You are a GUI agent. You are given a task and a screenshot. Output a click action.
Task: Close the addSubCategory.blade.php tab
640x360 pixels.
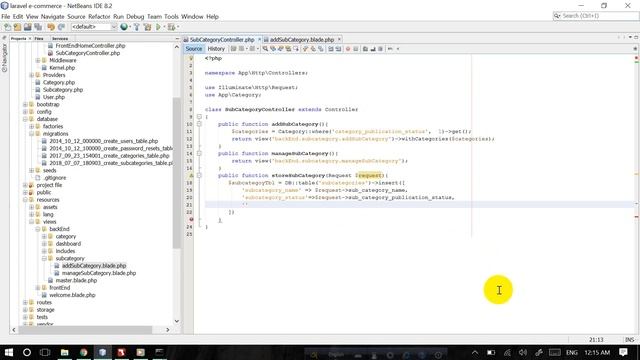(x=339, y=40)
